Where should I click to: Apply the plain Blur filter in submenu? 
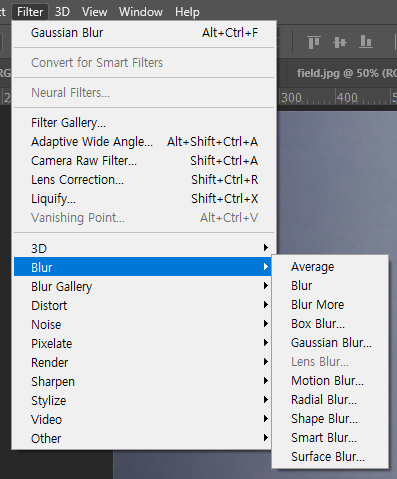click(330, 285)
